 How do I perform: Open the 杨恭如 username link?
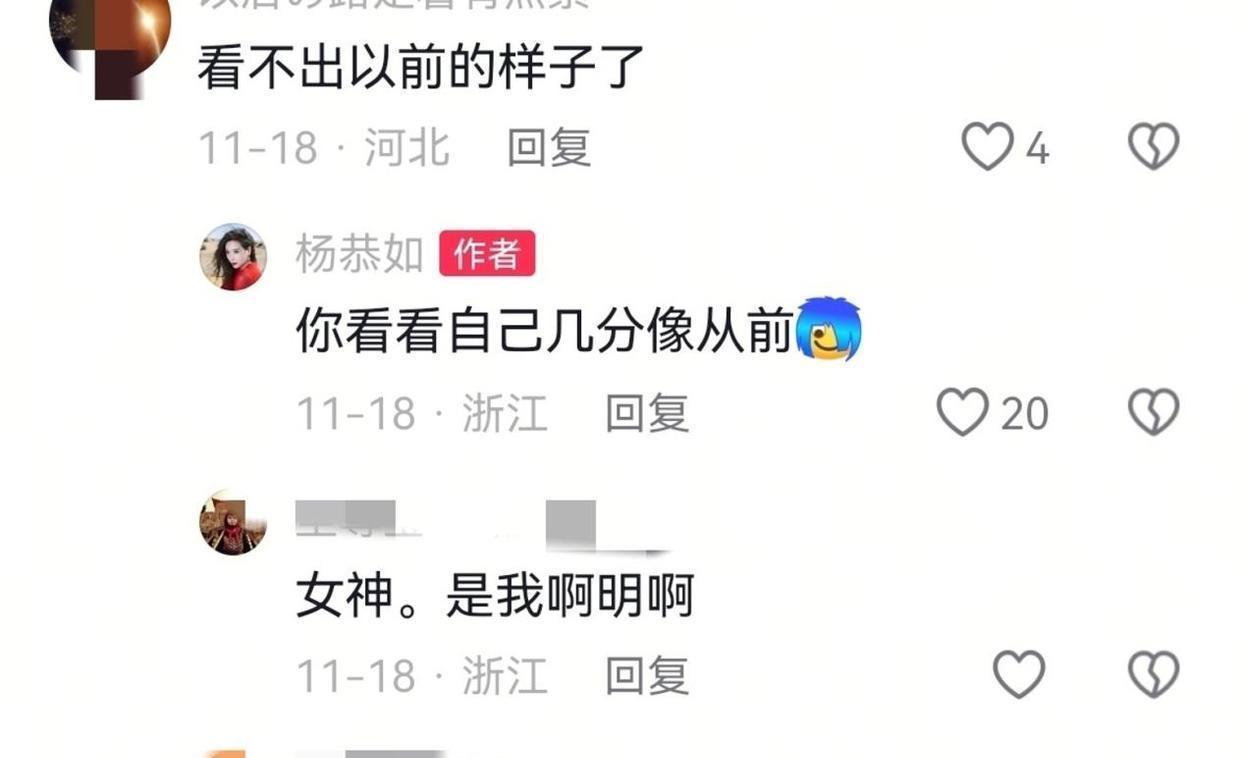tap(360, 255)
